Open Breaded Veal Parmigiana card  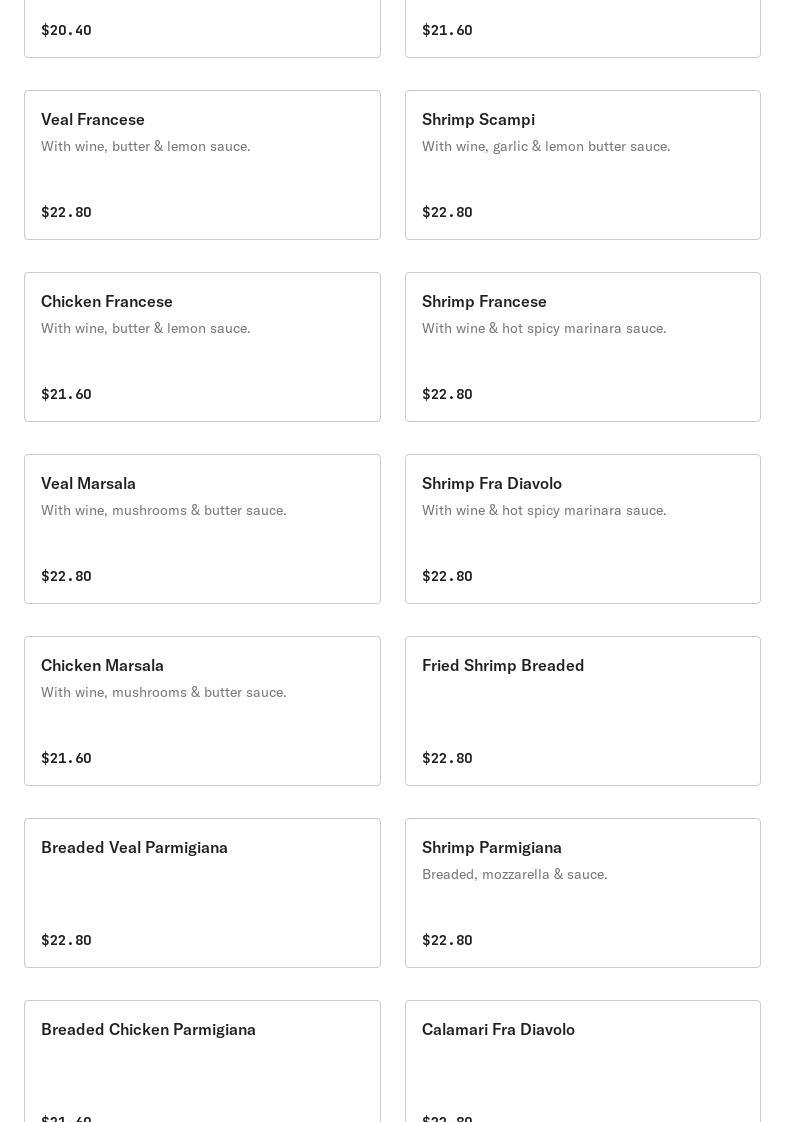[202, 893]
